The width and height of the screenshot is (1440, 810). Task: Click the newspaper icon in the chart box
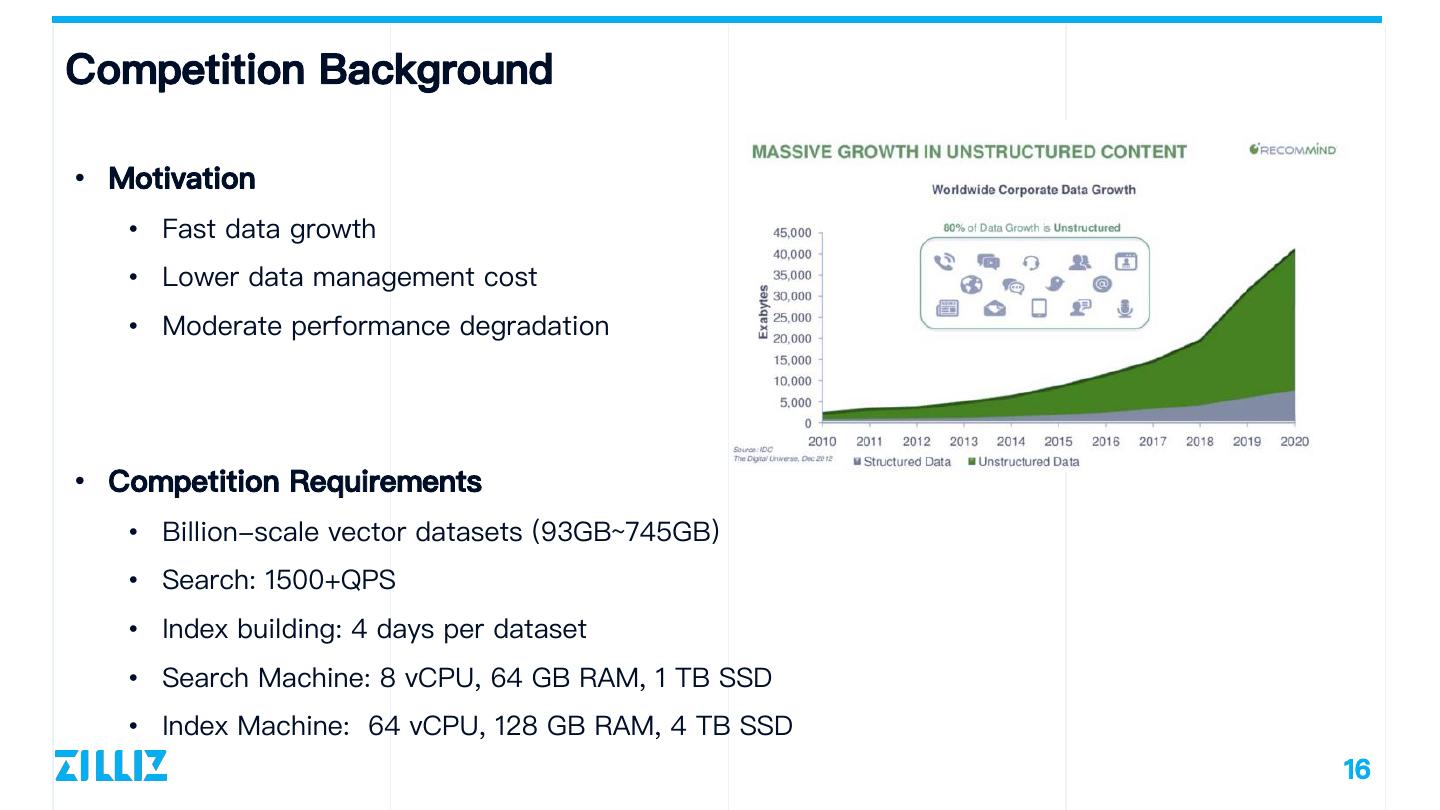tap(946, 308)
